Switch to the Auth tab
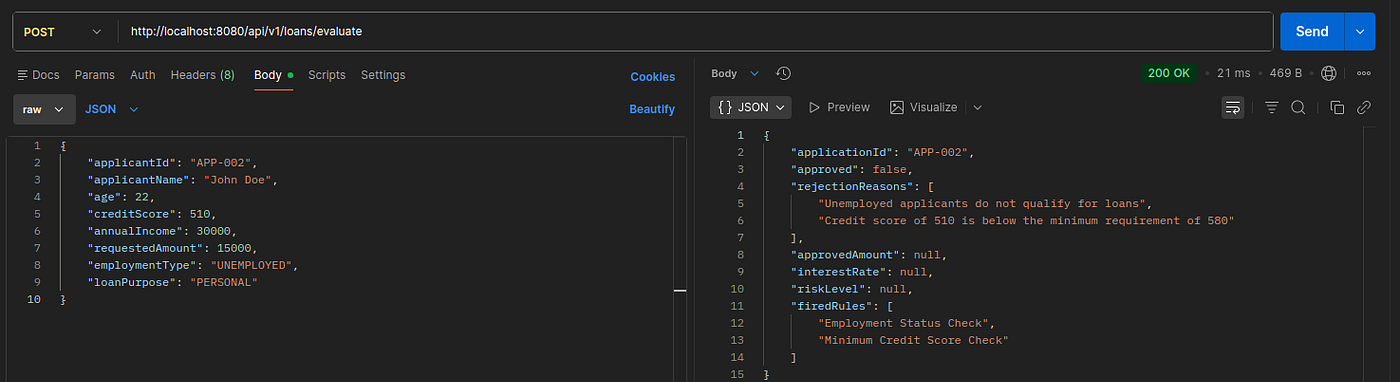The image size is (1400, 382). tap(142, 75)
